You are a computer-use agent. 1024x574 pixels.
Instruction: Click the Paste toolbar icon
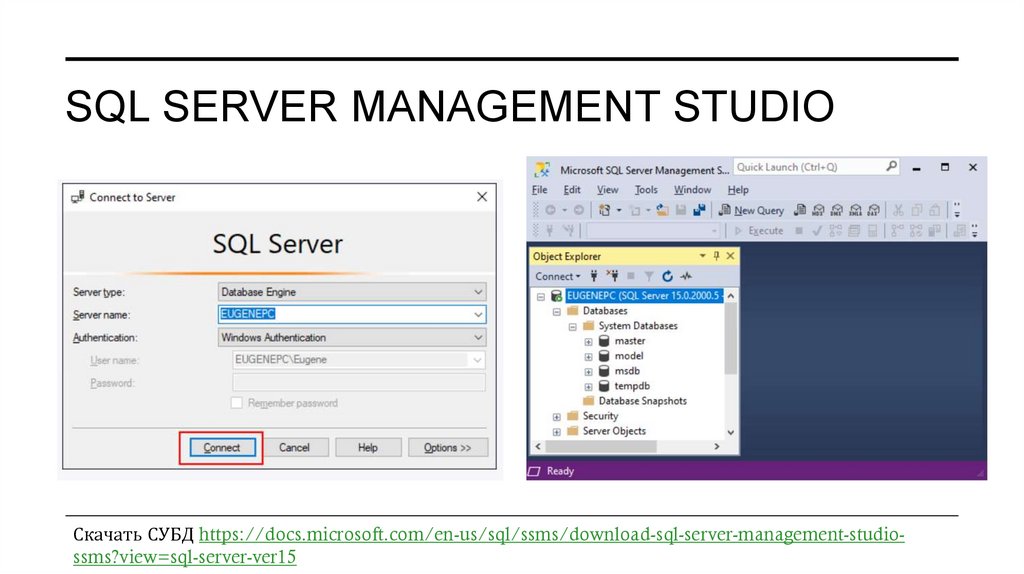tap(935, 210)
